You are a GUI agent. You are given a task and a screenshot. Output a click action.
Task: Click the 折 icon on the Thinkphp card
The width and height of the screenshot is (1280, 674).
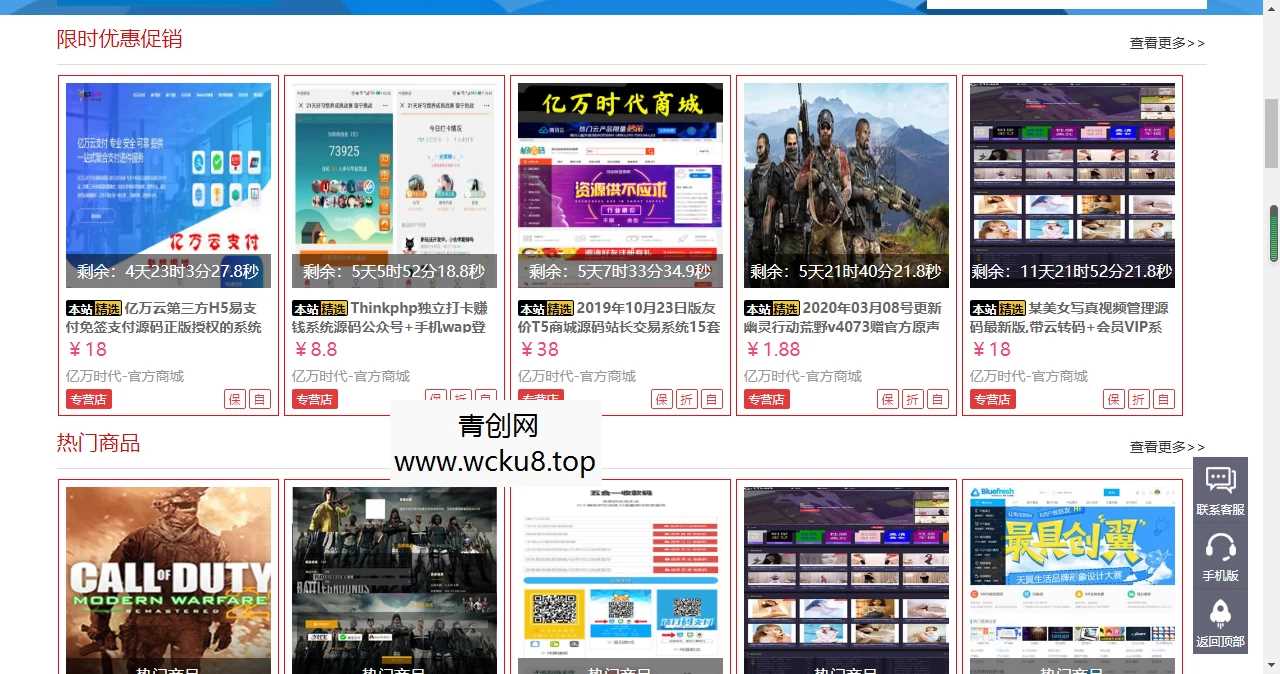[461, 399]
